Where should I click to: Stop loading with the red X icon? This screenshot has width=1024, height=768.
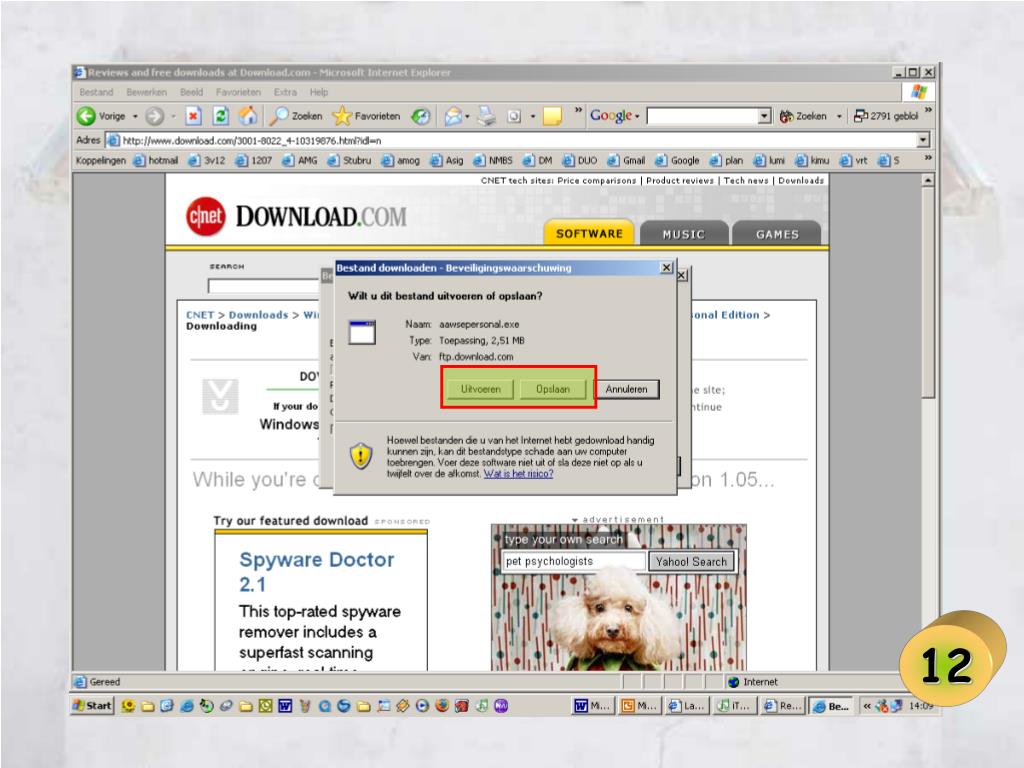click(193, 116)
